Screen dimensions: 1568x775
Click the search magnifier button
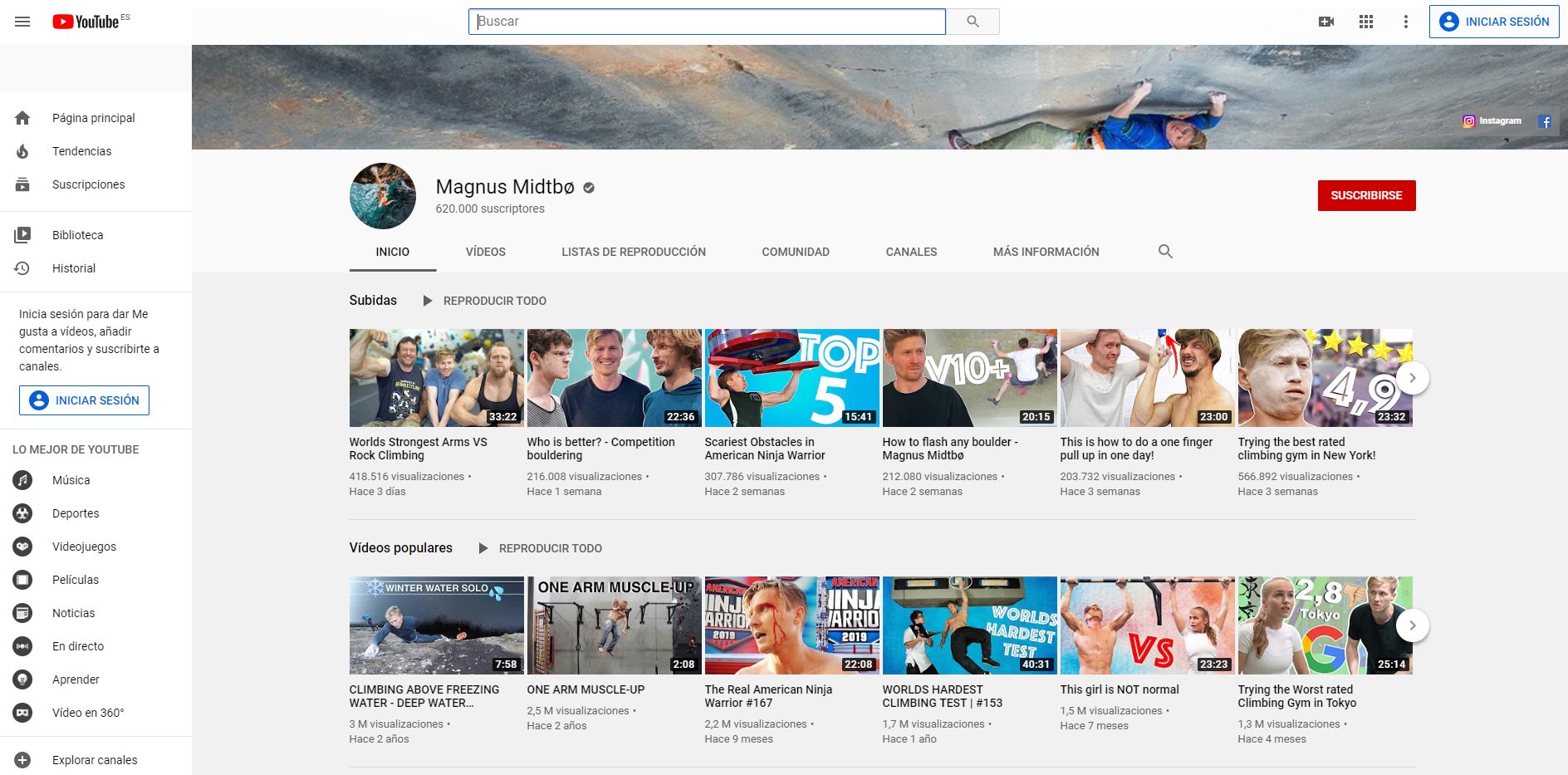click(973, 22)
